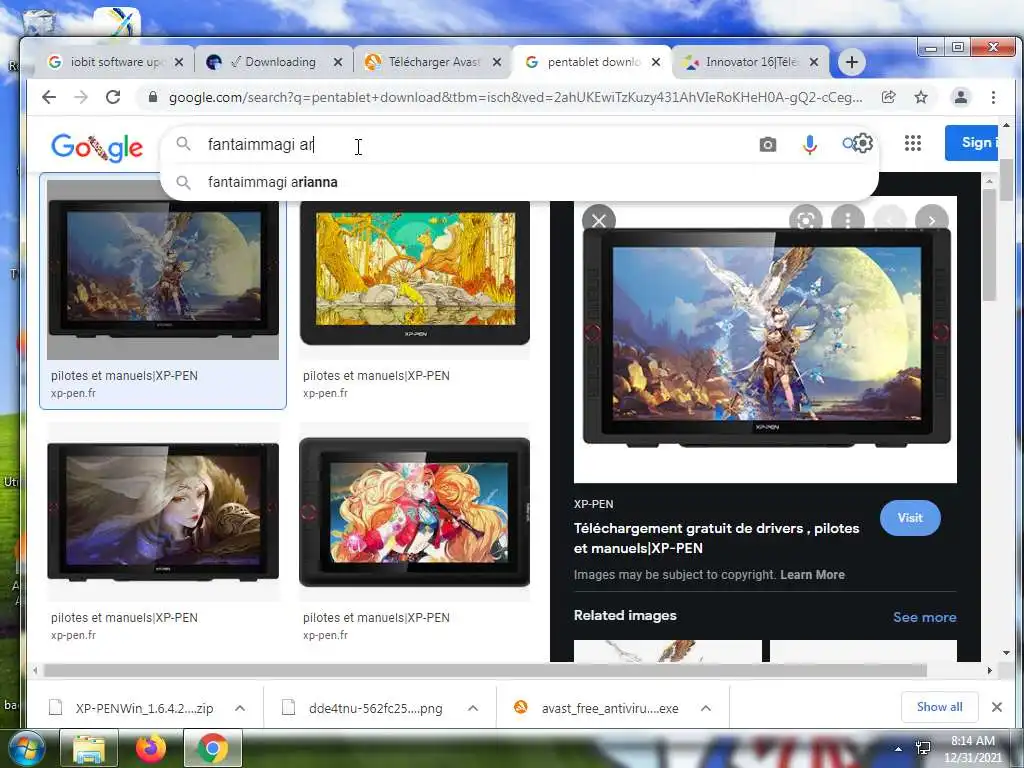
Task: Select the anime girls artwork tablet thumbnail
Action: [415, 512]
